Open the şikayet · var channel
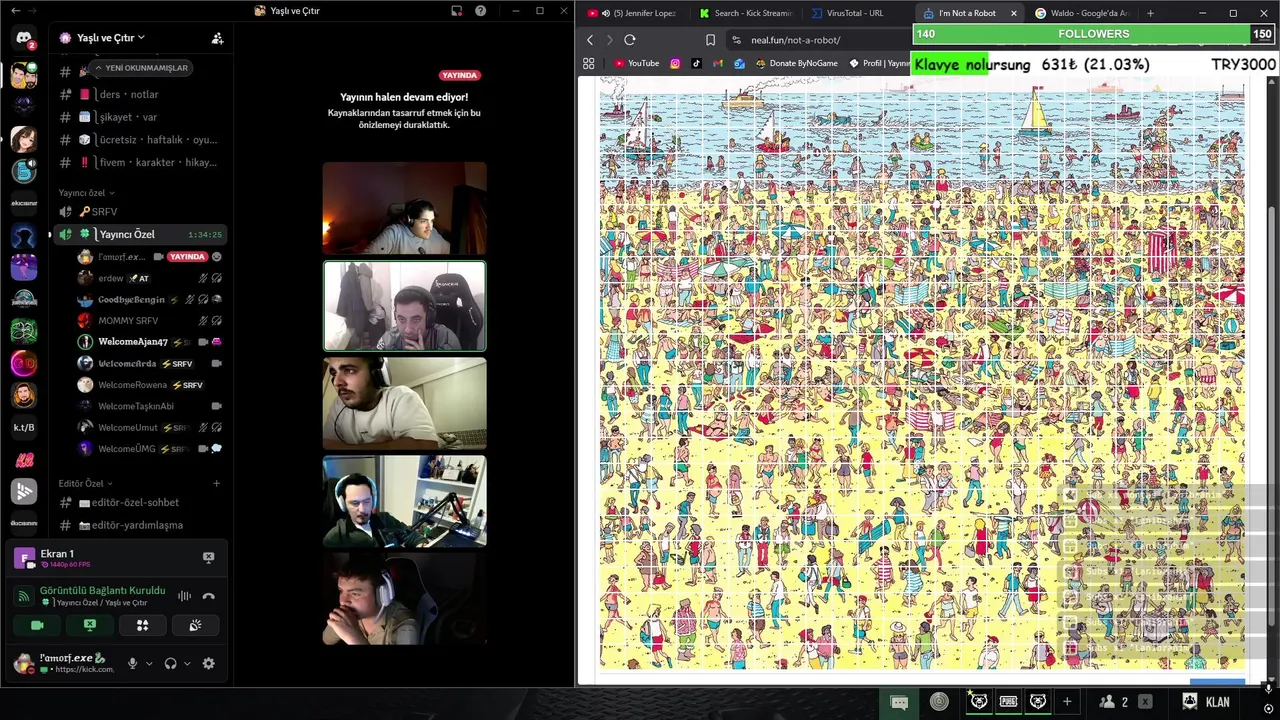 tap(140, 117)
